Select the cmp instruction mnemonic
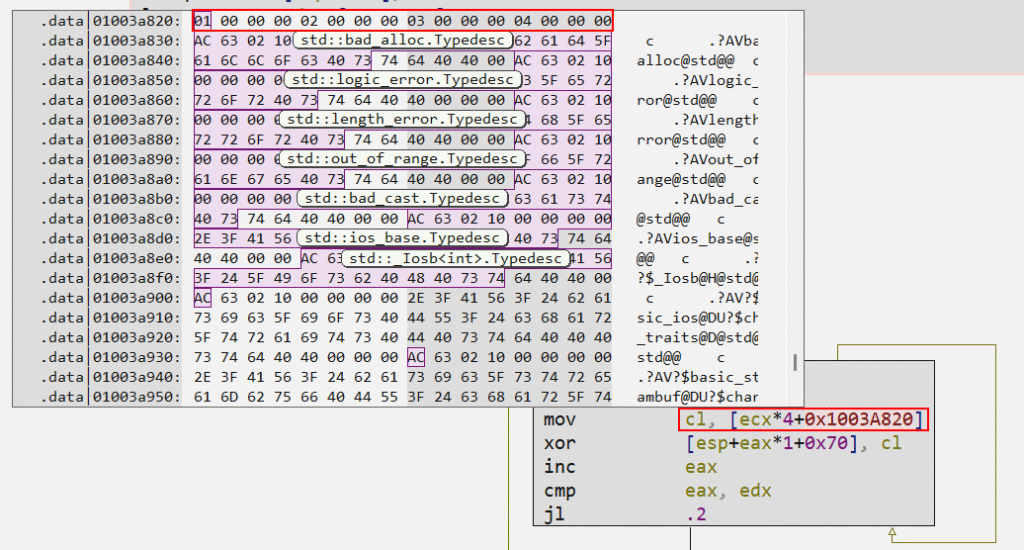This screenshot has height=550, width=1024. click(x=559, y=491)
